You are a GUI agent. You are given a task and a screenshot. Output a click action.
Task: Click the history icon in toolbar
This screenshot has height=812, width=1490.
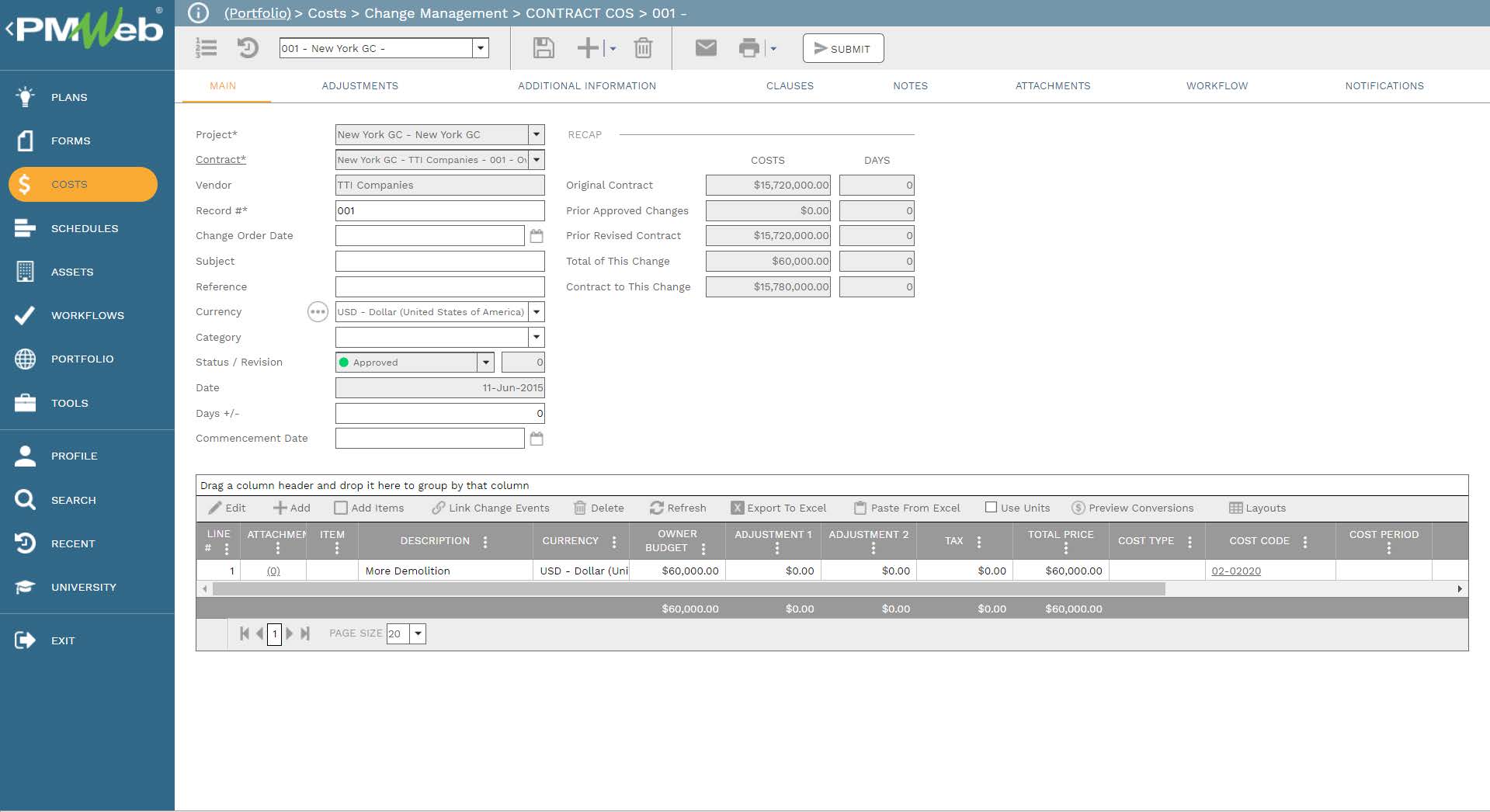pyautogui.click(x=248, y=48)
